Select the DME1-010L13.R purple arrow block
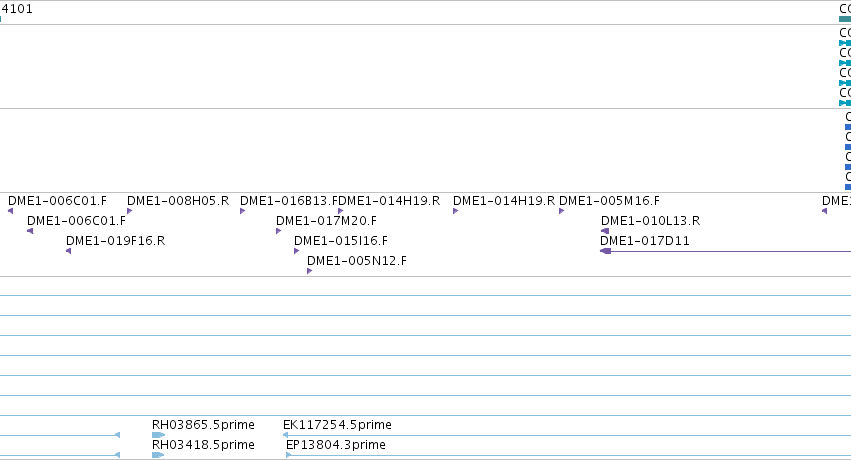The image size is (851, 460). pyautogui.click(x=605, y=231)
